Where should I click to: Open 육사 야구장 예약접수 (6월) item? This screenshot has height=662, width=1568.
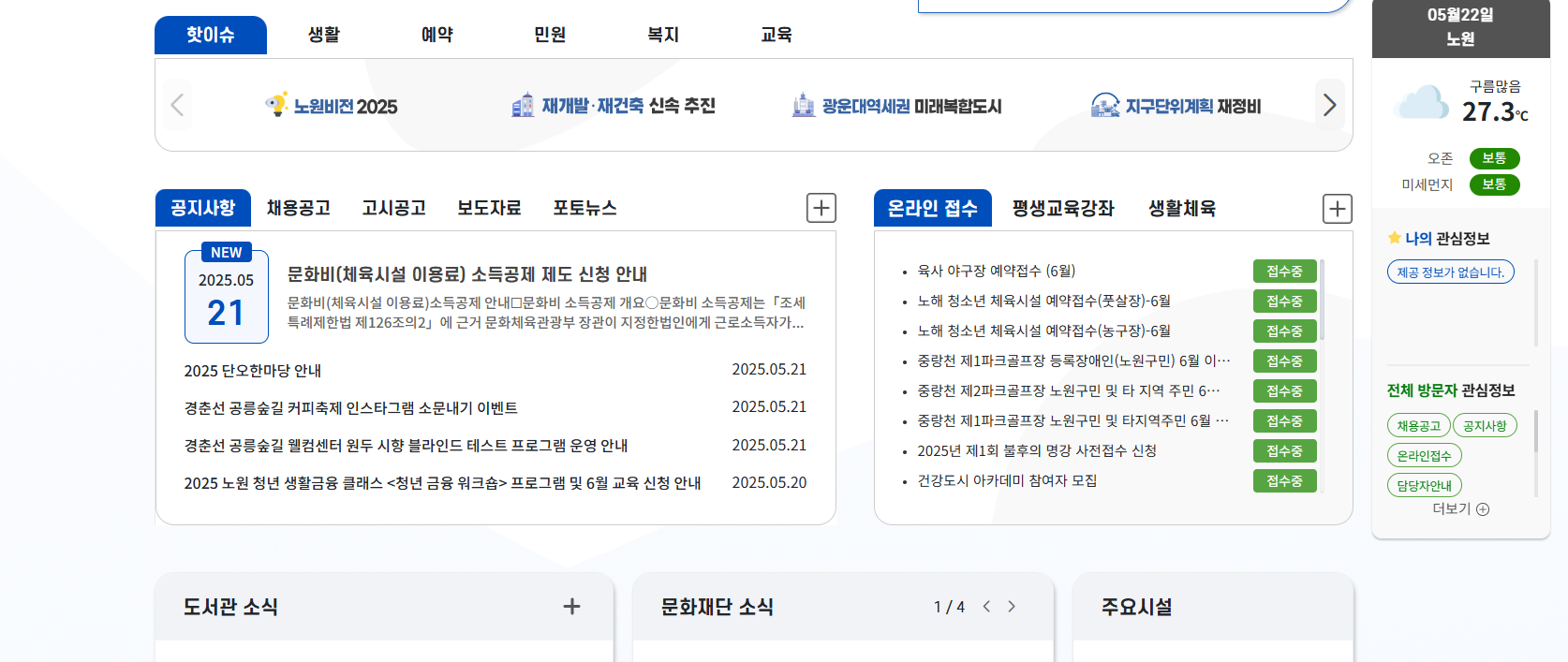point(997,271)
